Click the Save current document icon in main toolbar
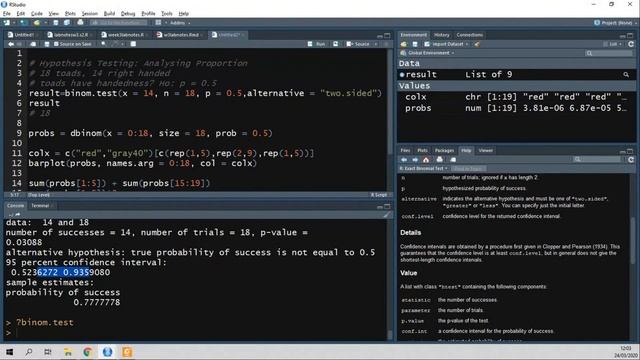The width and height of the screenshot is (640, 360). point(56,23)
